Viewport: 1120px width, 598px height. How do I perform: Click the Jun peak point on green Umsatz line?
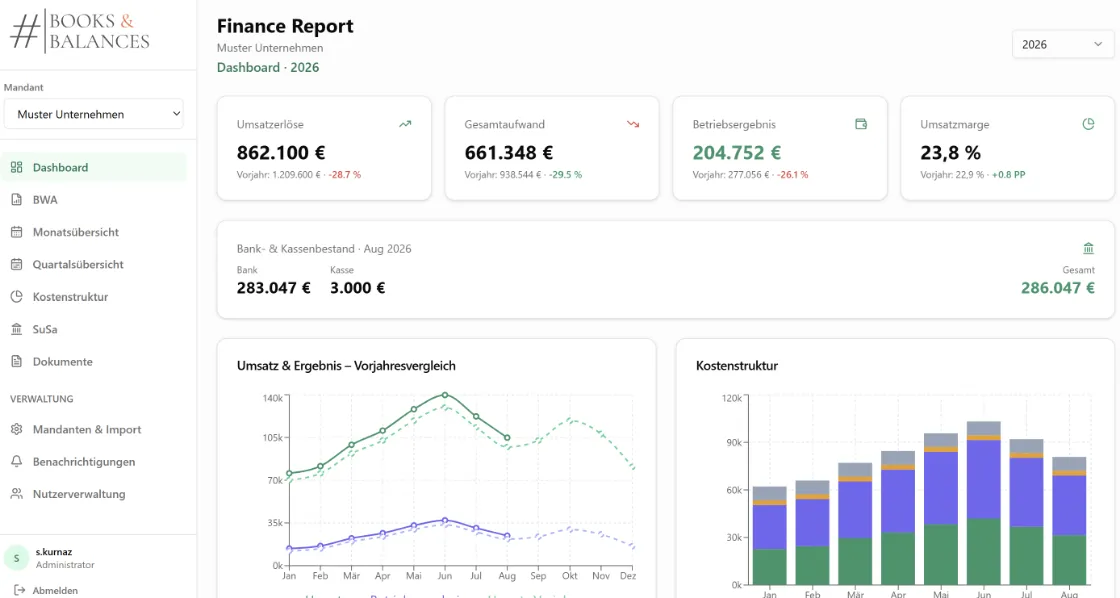445,394
